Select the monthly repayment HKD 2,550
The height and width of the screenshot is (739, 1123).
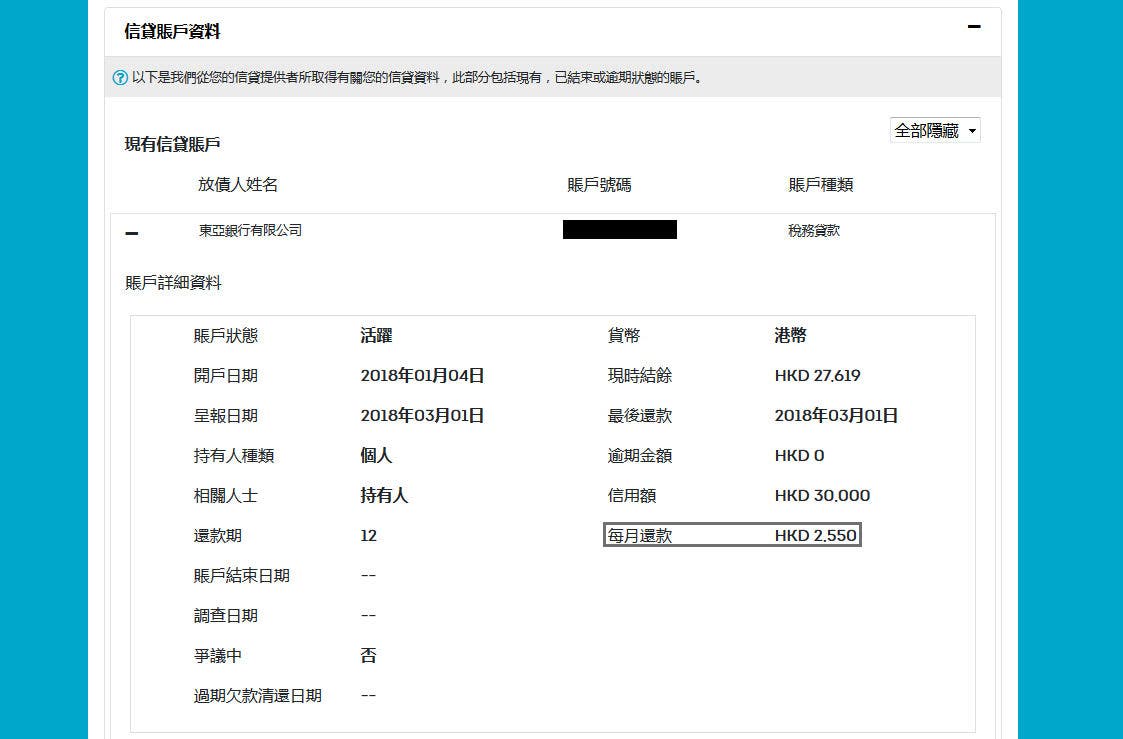click(x=816, y=536)
